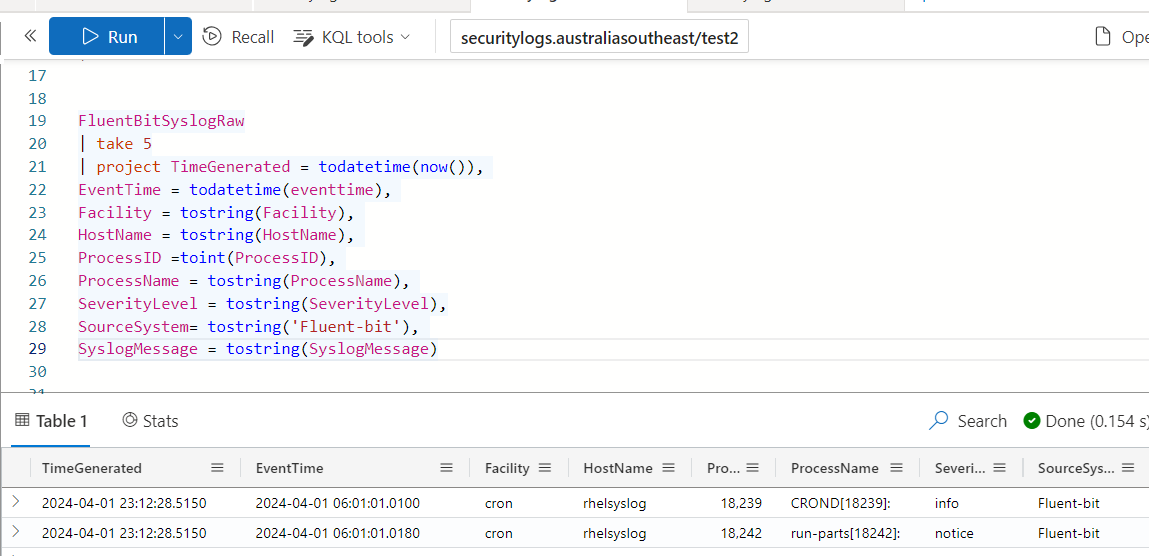
Task: Select the rhelsyslog cell in the CROND row
Action: [615, 503]
